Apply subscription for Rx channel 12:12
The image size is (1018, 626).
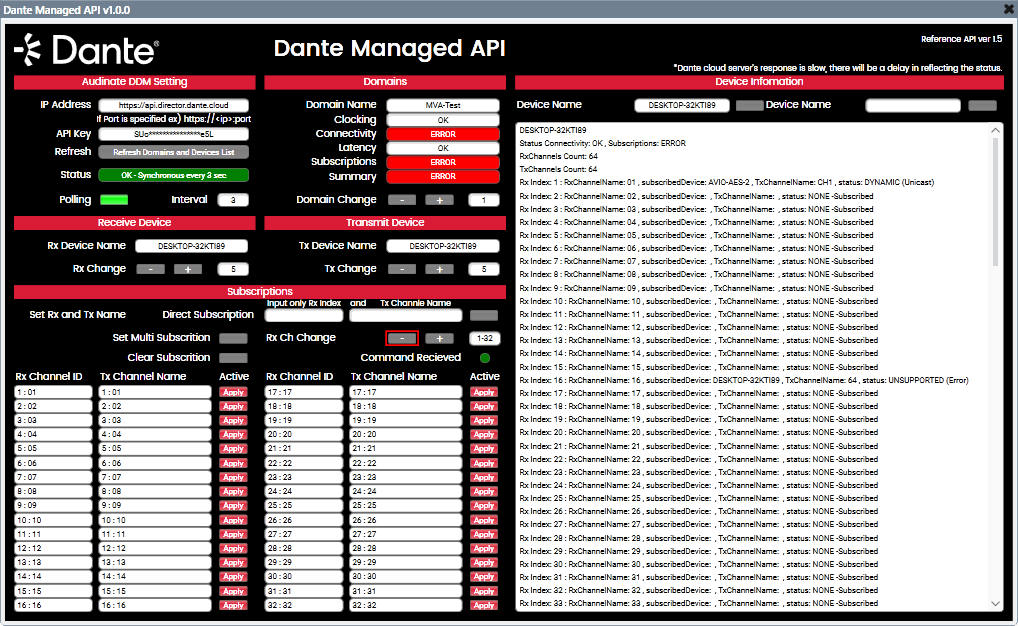[x=233, y=549]
